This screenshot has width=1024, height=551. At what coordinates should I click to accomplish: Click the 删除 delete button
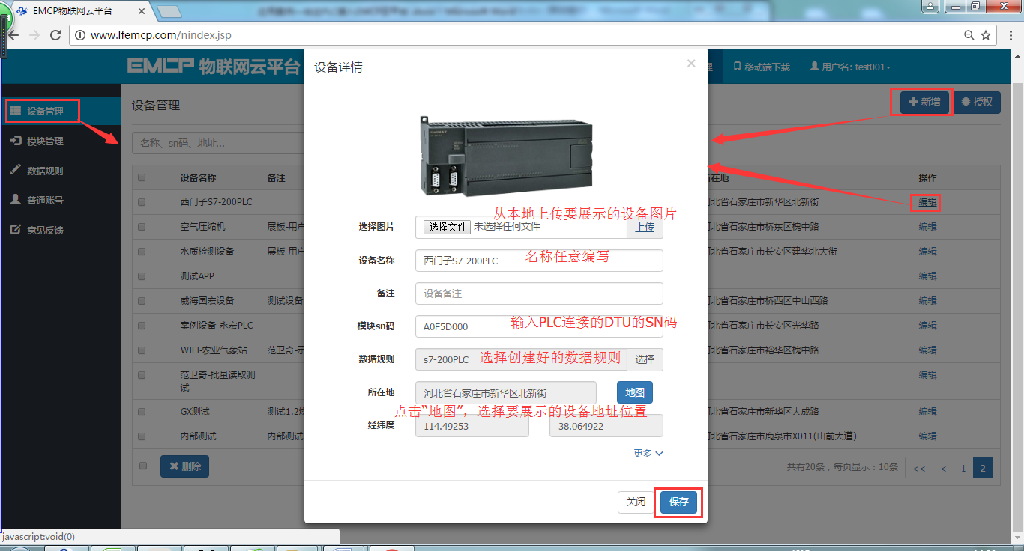[x=185, y=466]
